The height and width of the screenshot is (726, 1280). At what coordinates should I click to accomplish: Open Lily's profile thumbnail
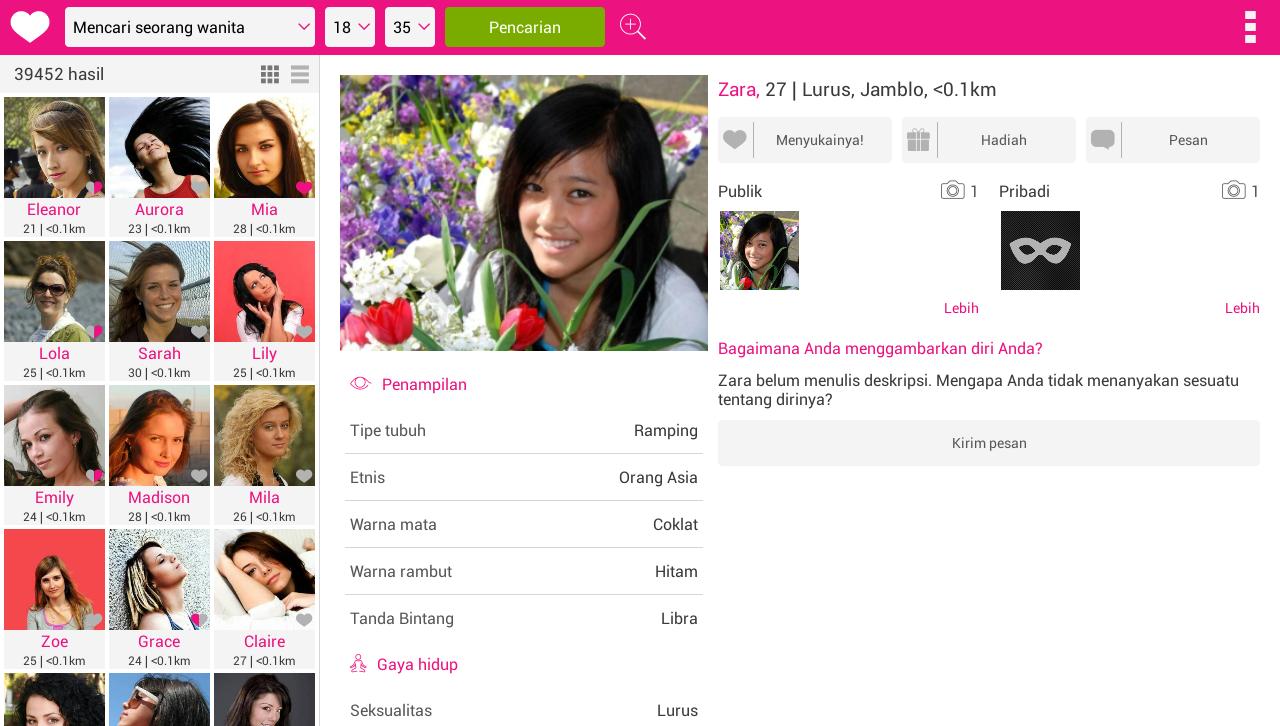click(x=264, y=291)
